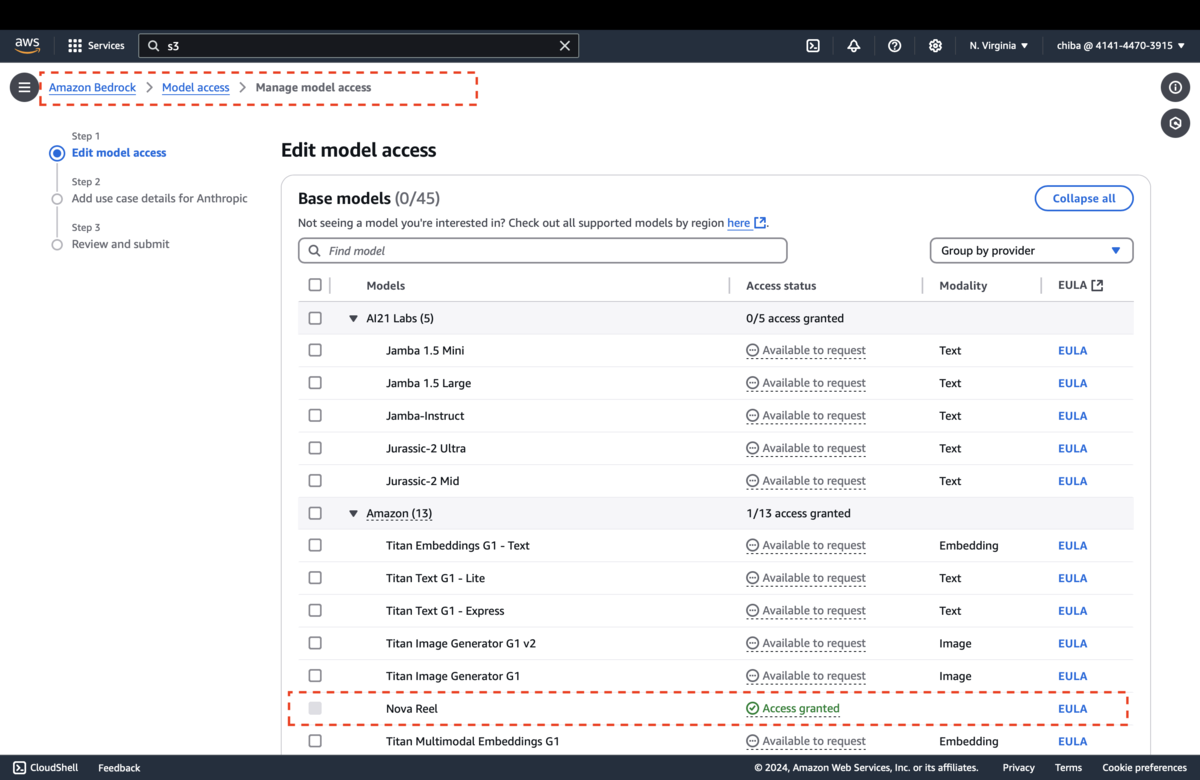1200x780 pixels.
Task: Collapse the Amazon group
Action: pos(353,514)
